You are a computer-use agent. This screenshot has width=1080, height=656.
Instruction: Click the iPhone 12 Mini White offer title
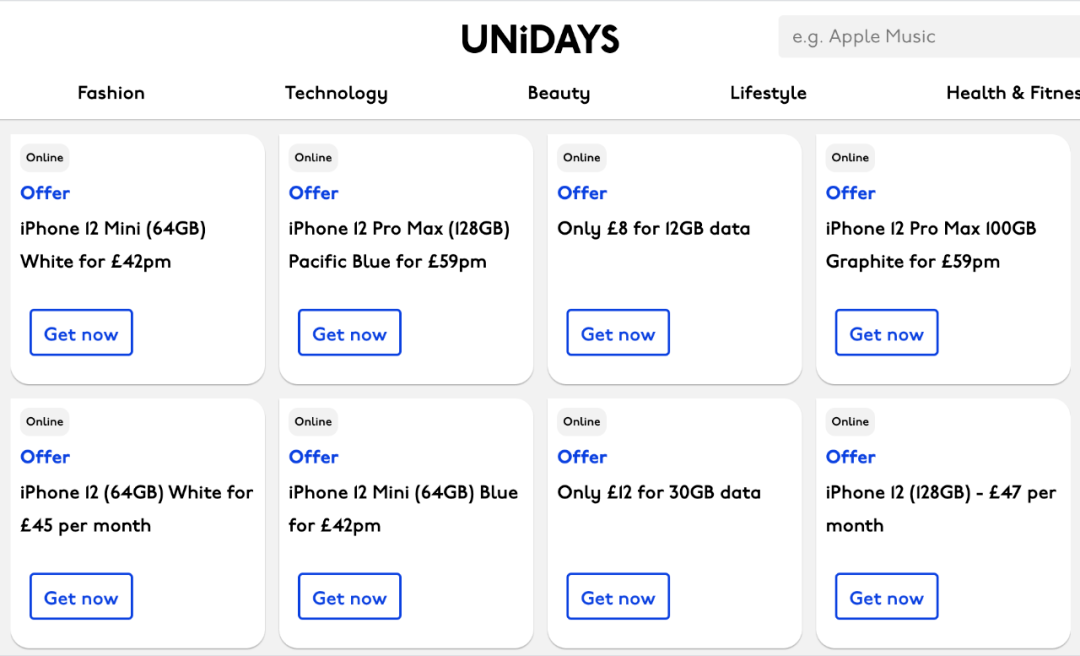click(113, 245)
